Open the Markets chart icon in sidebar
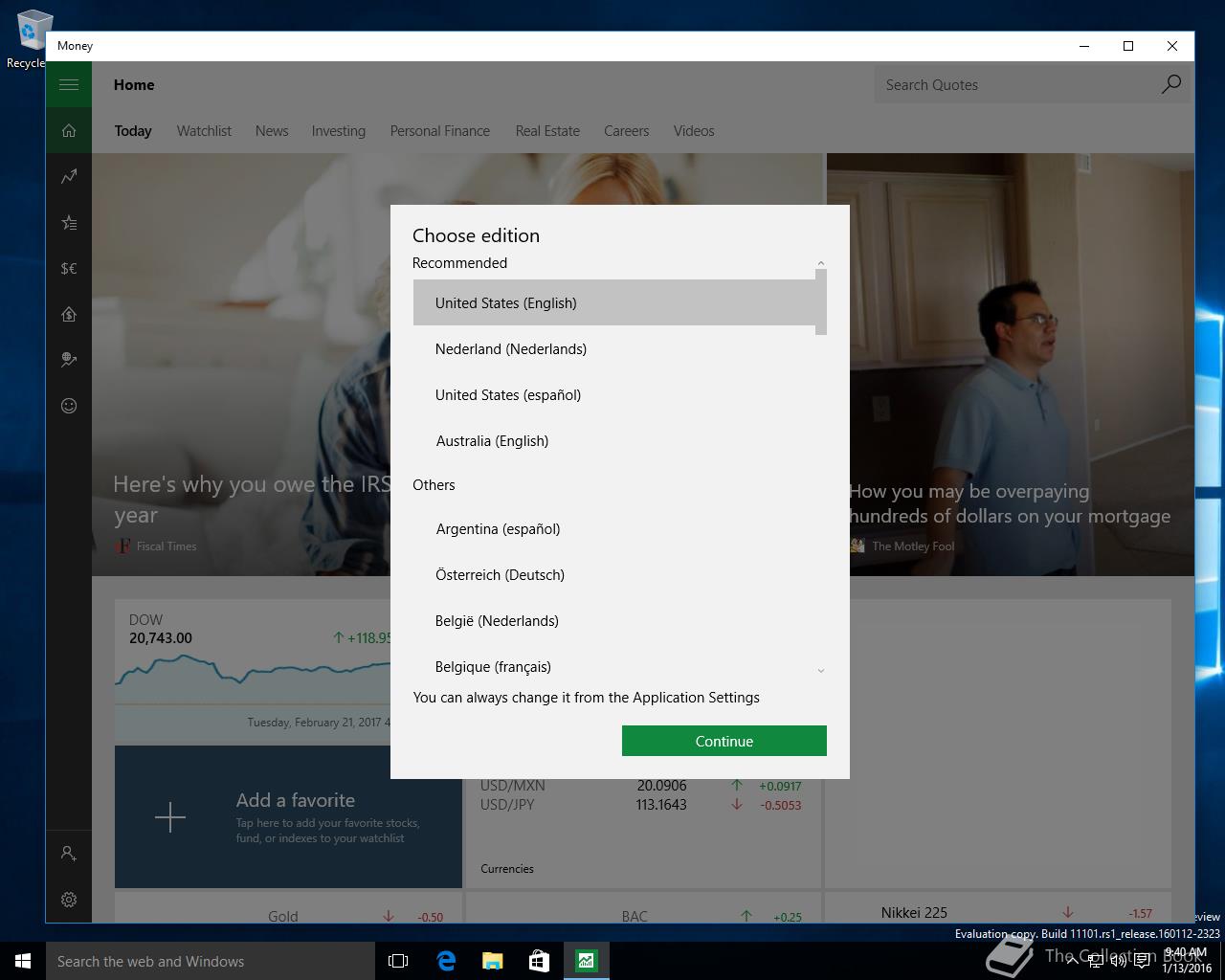Viewport: 1225px width, 980px height. tap(69, 177)
